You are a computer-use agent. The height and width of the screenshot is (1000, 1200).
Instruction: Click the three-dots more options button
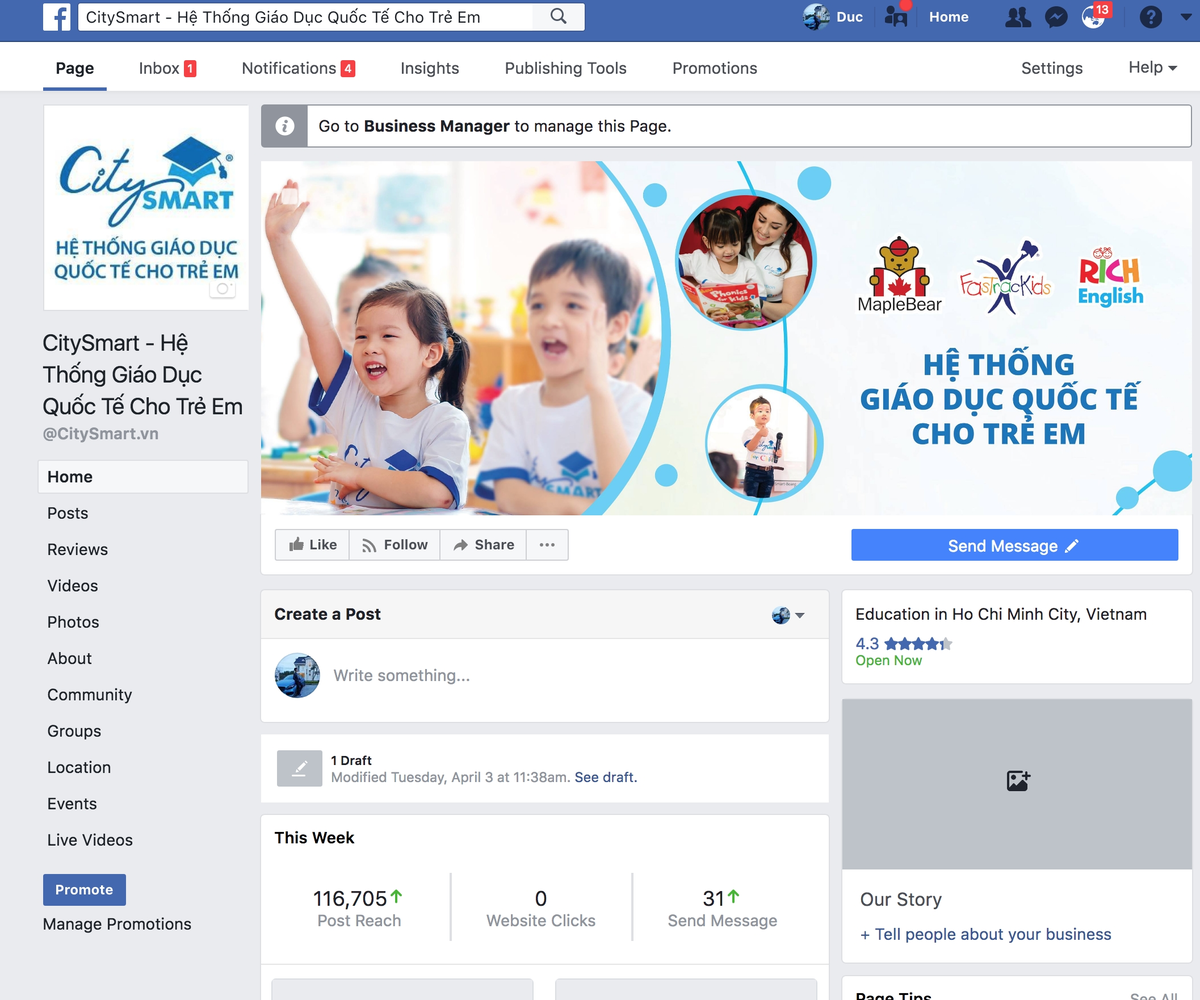click(x=547, y=545)
